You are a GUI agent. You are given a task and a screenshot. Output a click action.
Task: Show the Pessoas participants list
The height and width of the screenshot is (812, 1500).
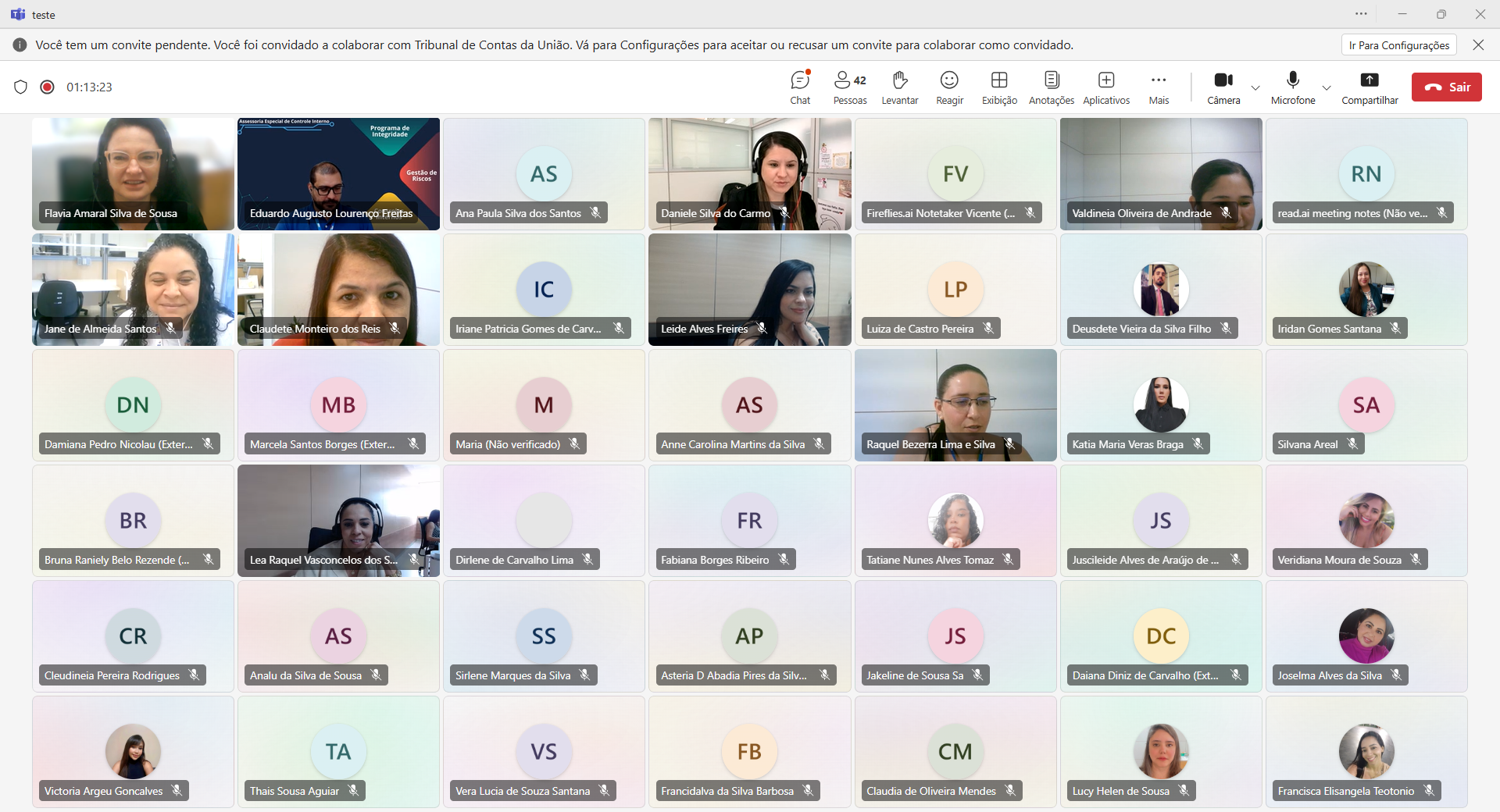coord(849,87)
